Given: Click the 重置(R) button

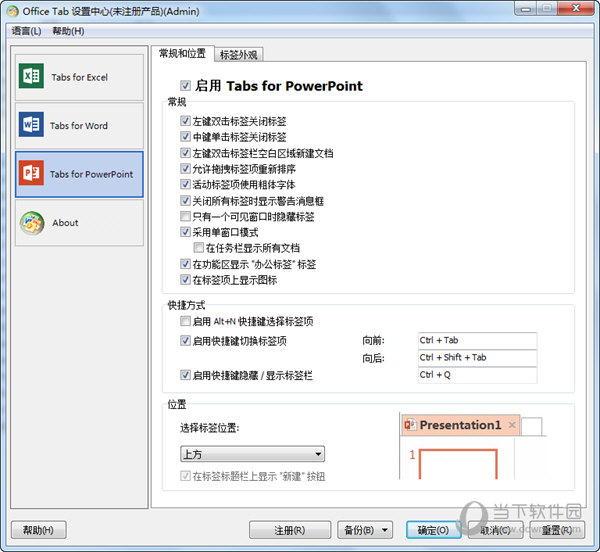Looking at the screenshot, I should pyautogui.click(x=557, y=530).
